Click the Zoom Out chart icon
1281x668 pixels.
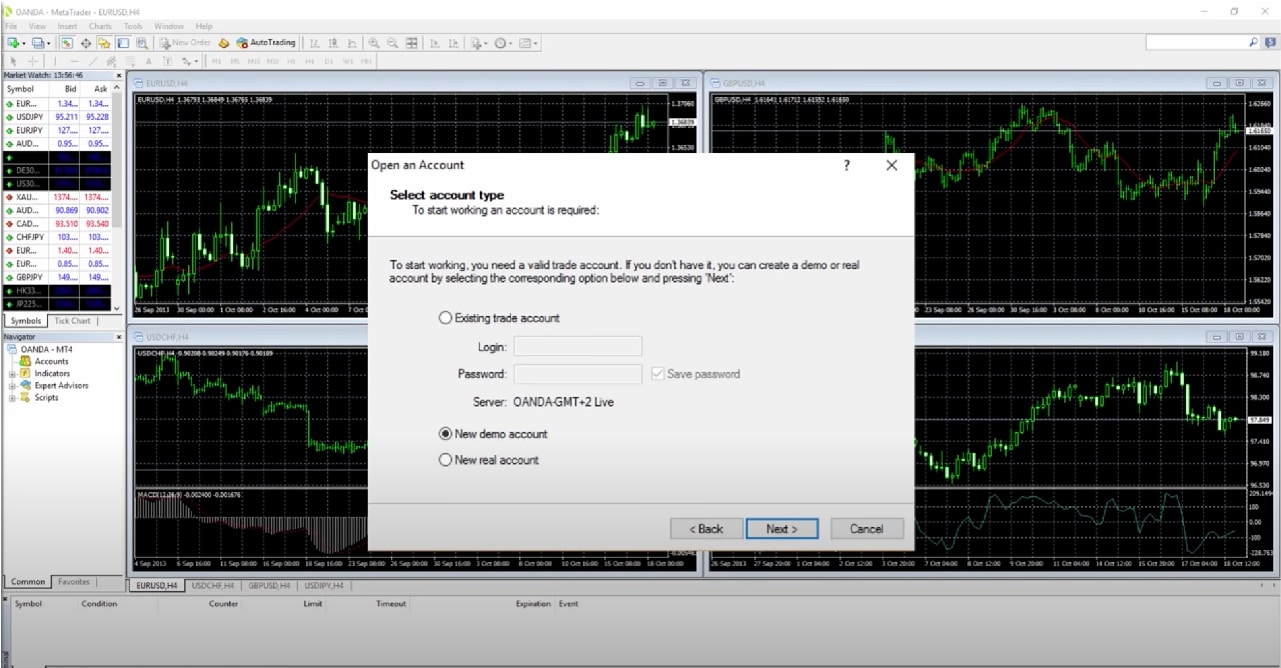tap(393, 43)
